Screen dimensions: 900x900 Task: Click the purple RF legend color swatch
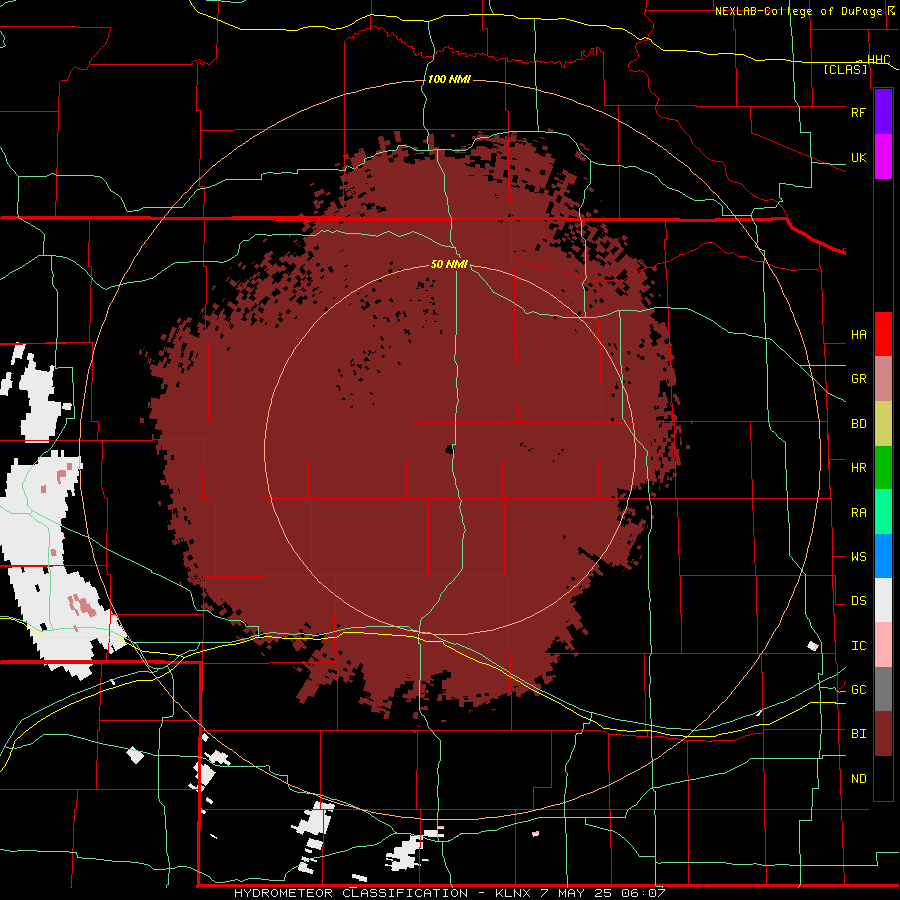(883, 112)
